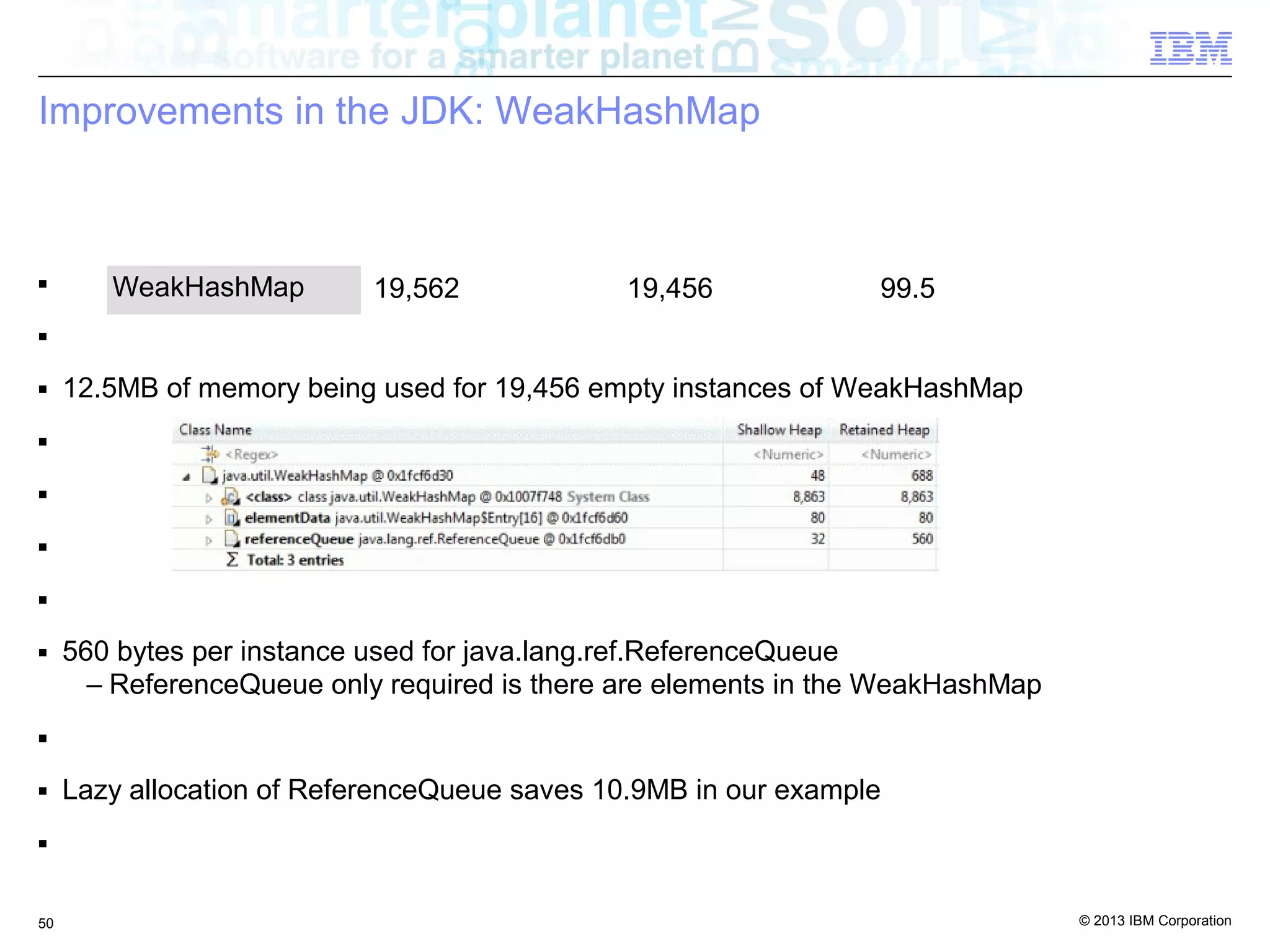The height and width of the screenshot is (952, 1270).
Task: Click the shallow heap value 8,863
Action: pyautogui.click(x=809, y=496)
